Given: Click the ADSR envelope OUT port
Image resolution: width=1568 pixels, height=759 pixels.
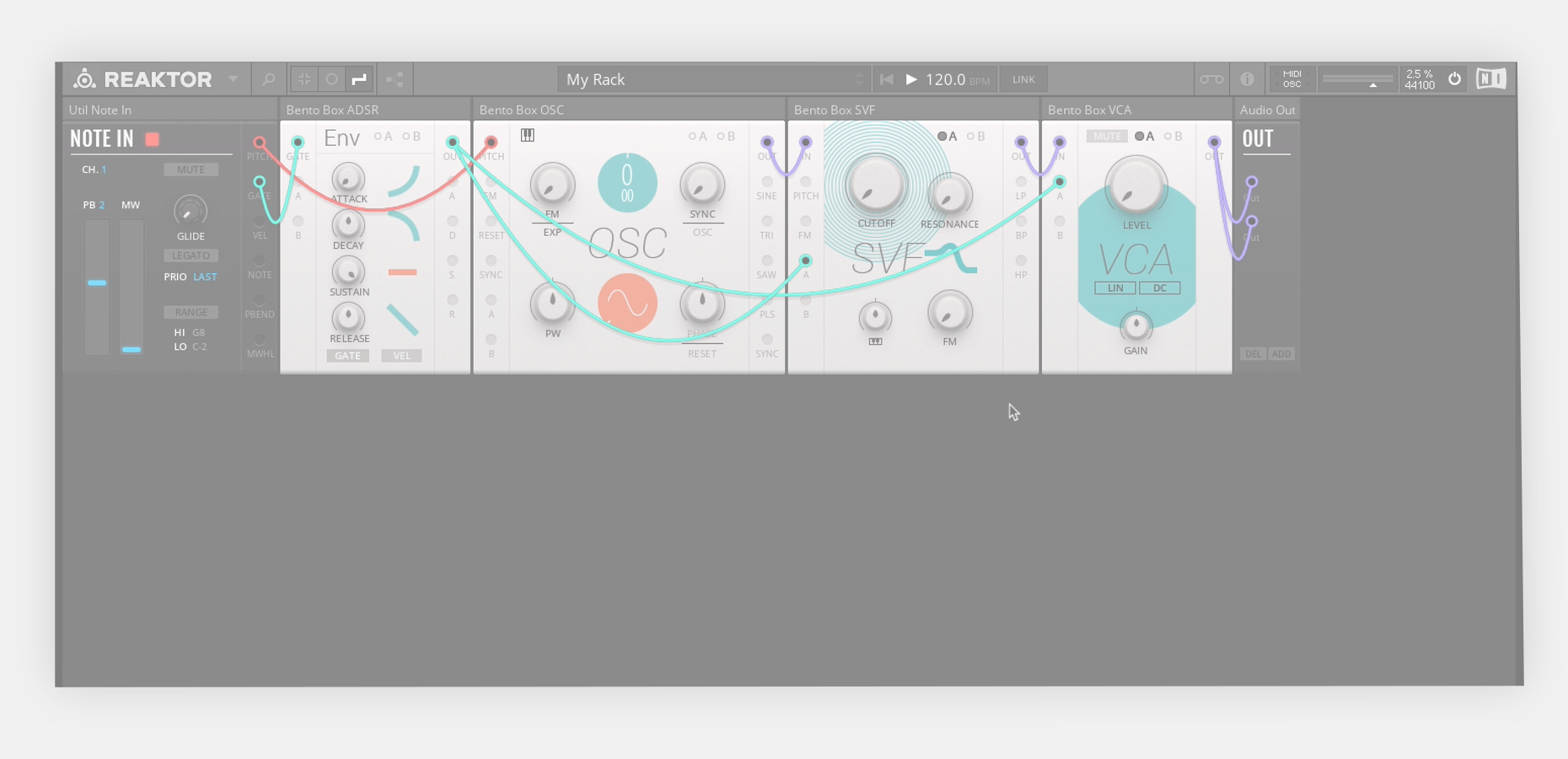Looking at the screenshot, I should pos(453,143).
